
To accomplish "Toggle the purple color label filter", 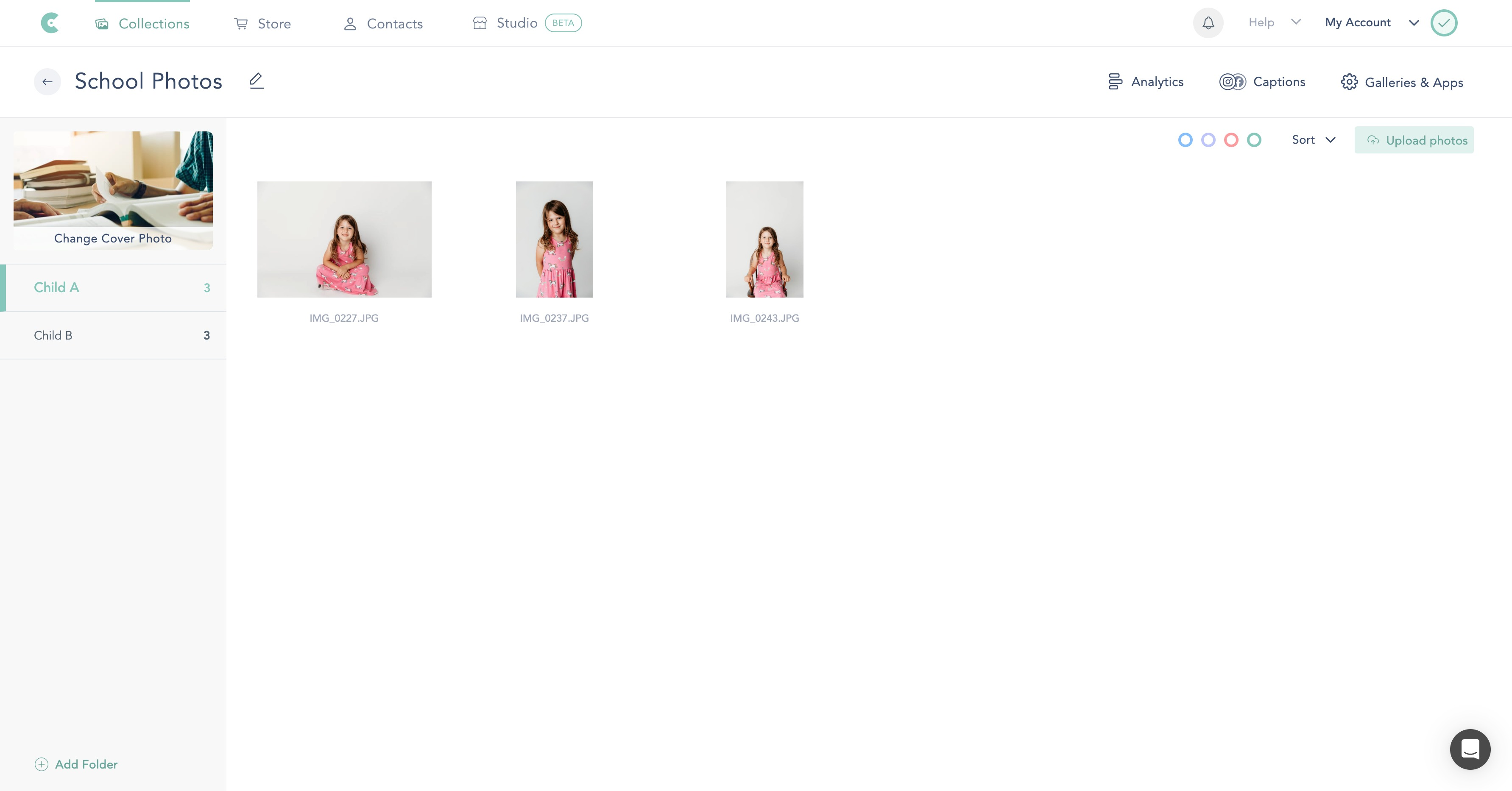I will (x=1208, y=140).
